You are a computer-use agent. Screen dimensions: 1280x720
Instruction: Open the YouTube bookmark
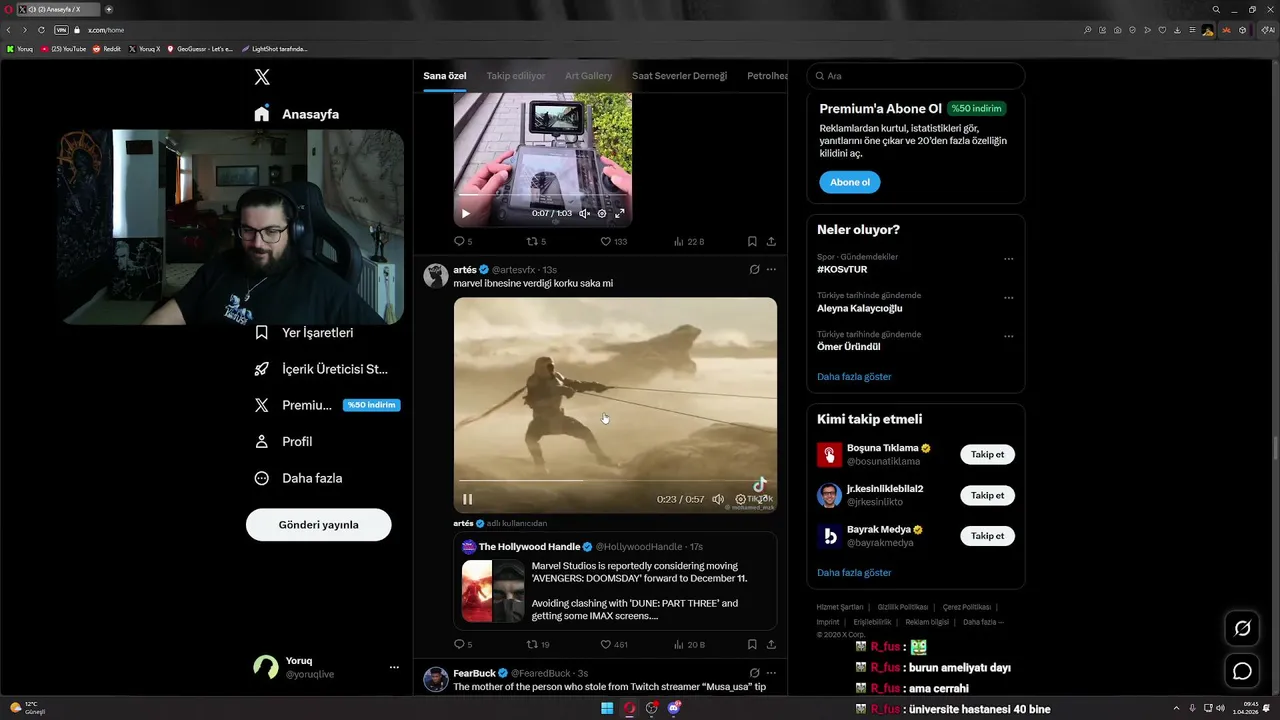tap(63, 49)
